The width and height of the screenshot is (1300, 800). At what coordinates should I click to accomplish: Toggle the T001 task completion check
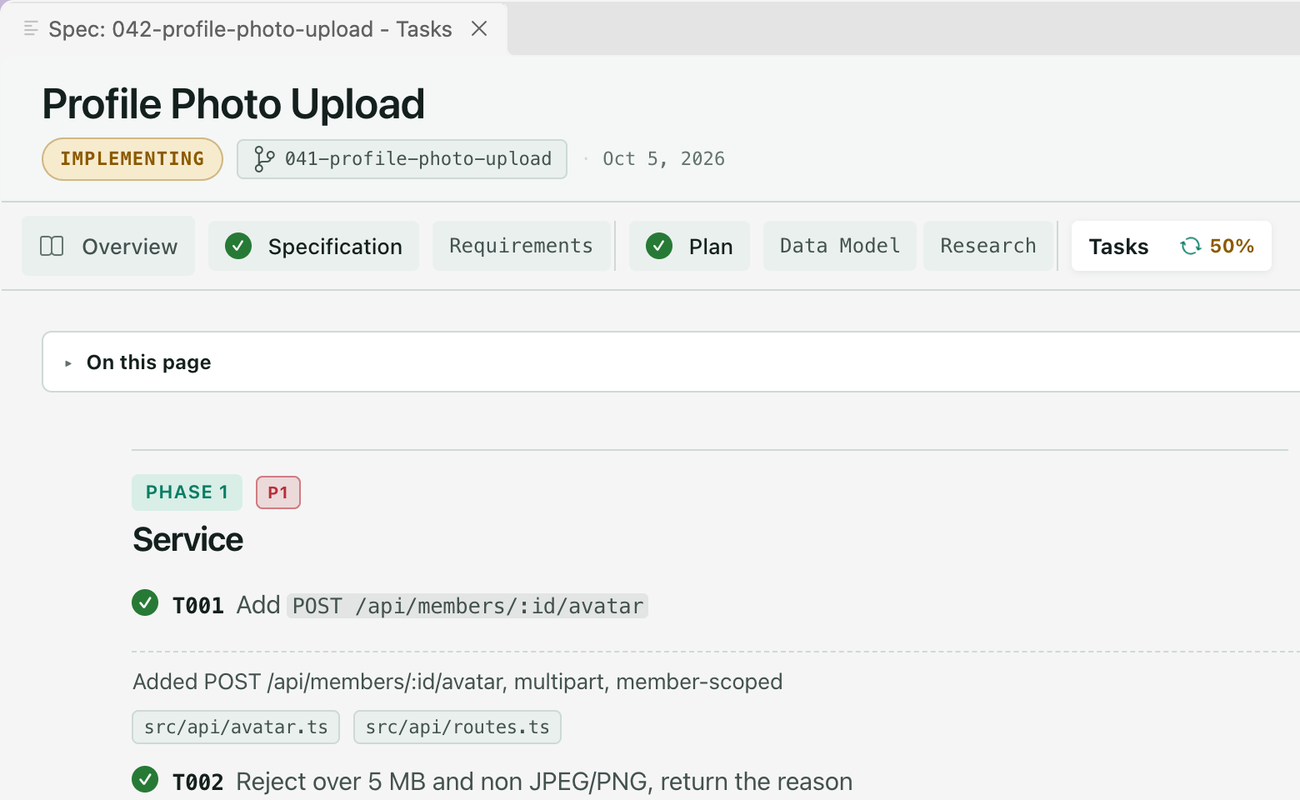tap(145, 603)
